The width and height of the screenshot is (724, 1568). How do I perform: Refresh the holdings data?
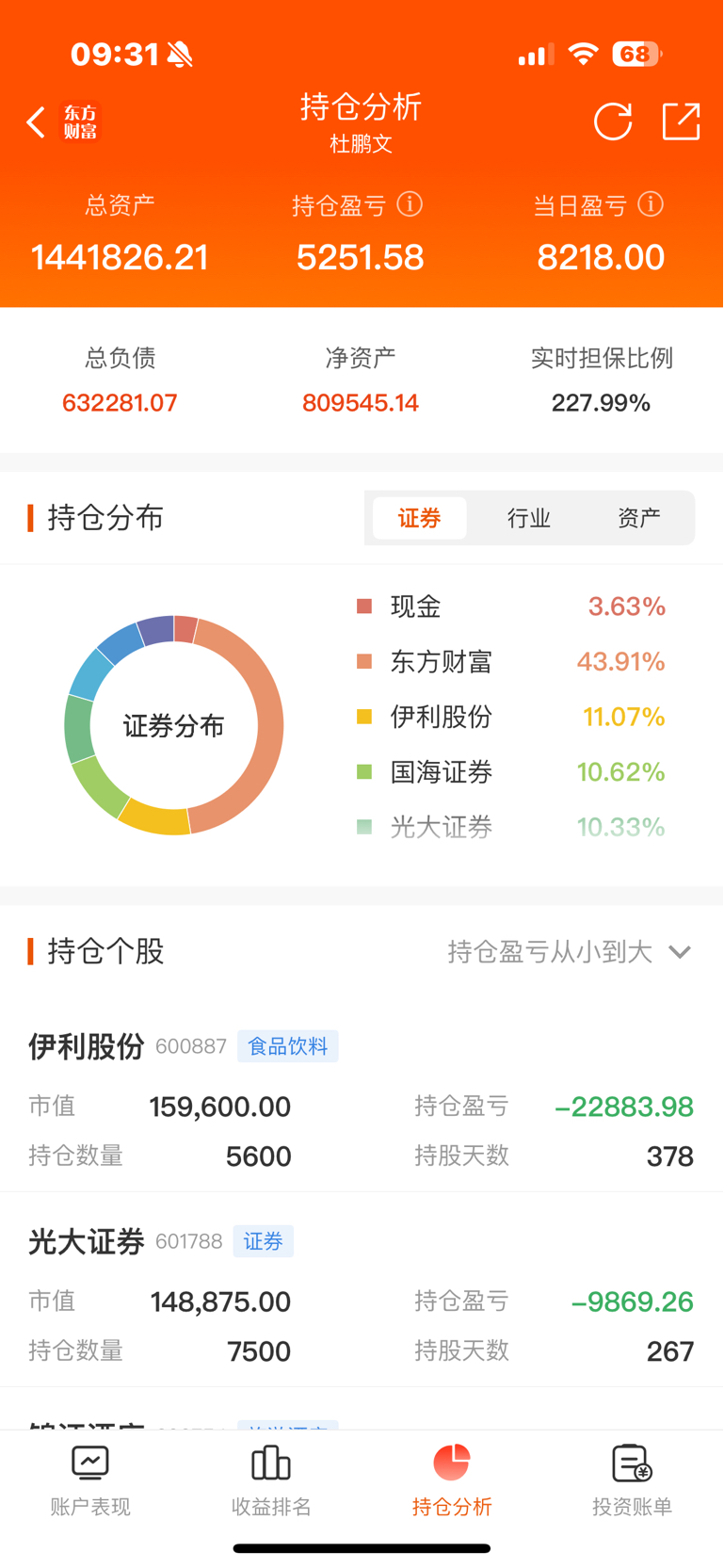[x=613, y=121]
